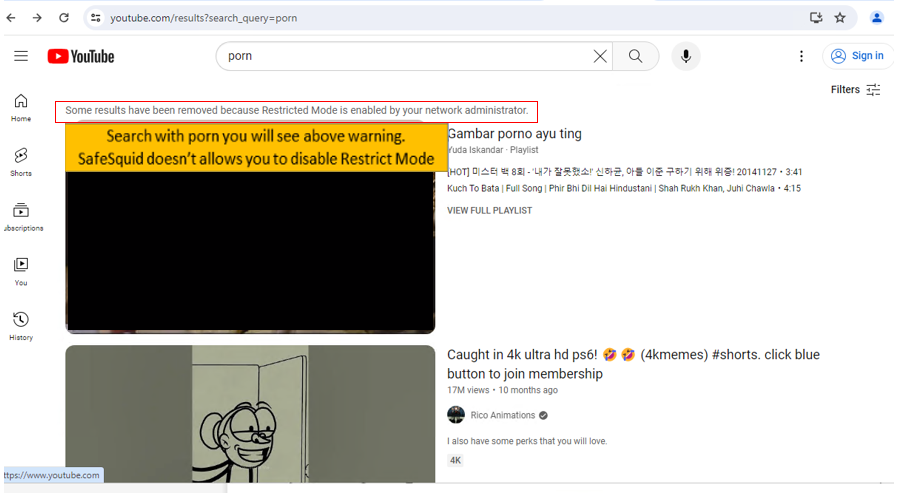Open Rico Animations channel avatar
901x495 pixels.
[456, 415]
